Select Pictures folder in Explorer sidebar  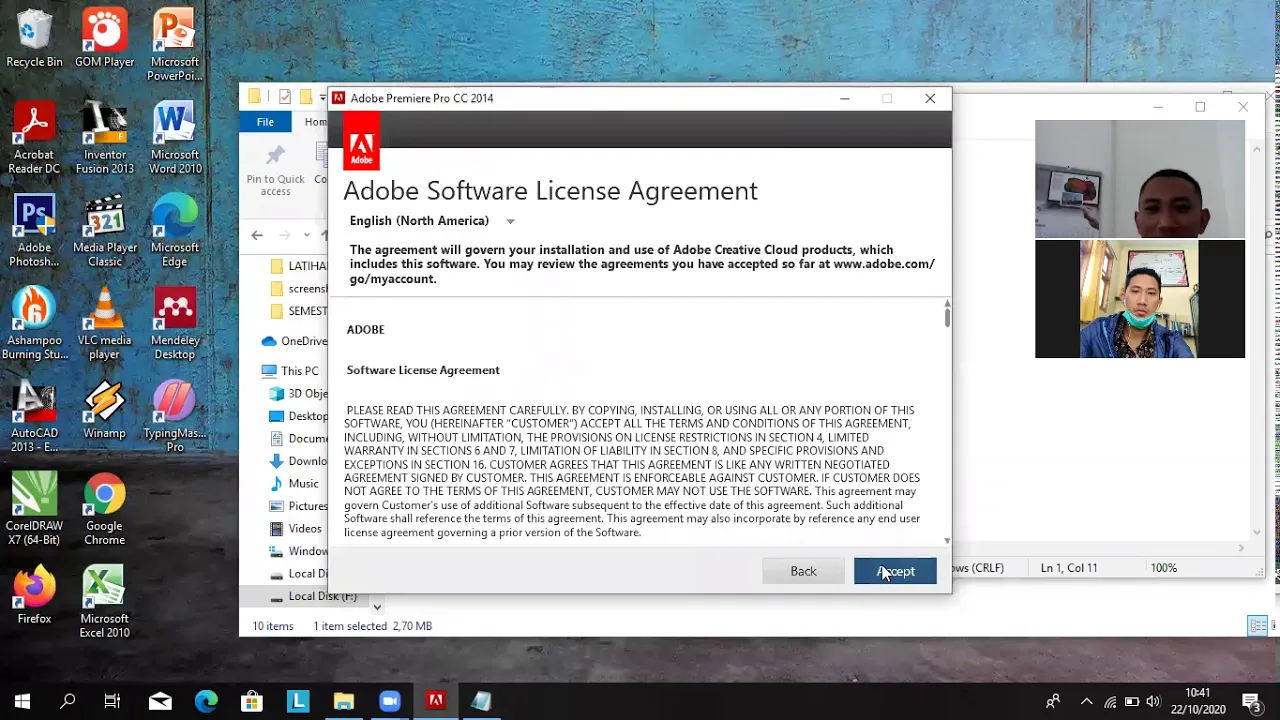[x=298, y=506]
